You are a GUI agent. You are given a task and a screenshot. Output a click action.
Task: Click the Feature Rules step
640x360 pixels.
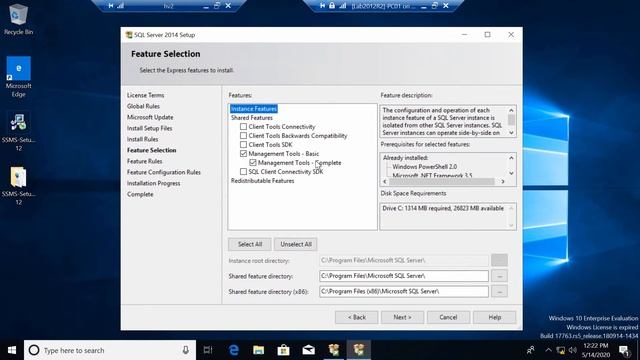(144, 161)
